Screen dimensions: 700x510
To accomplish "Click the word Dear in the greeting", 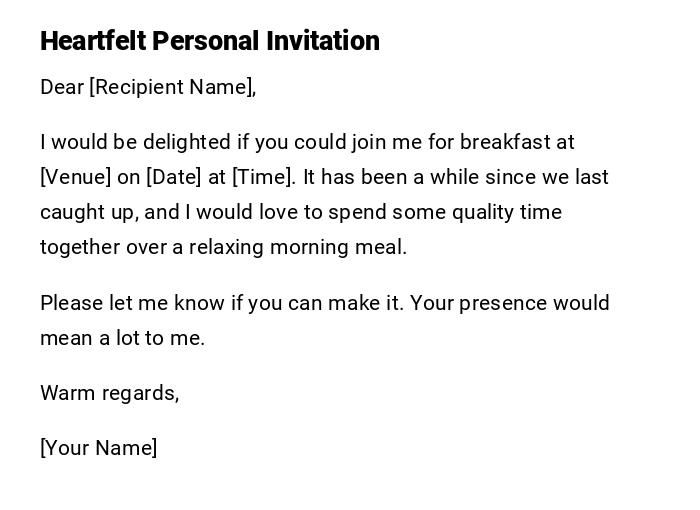I will point(62,87).
